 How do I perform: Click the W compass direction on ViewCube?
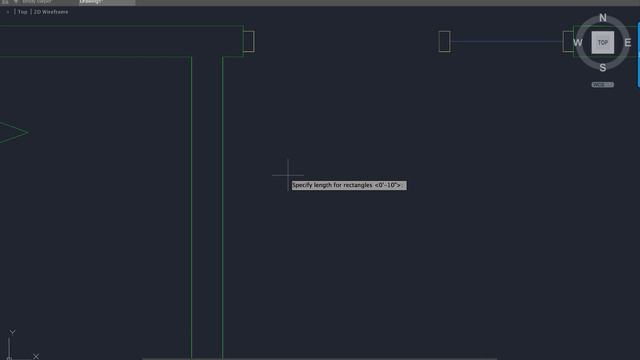tap(578, 42)
